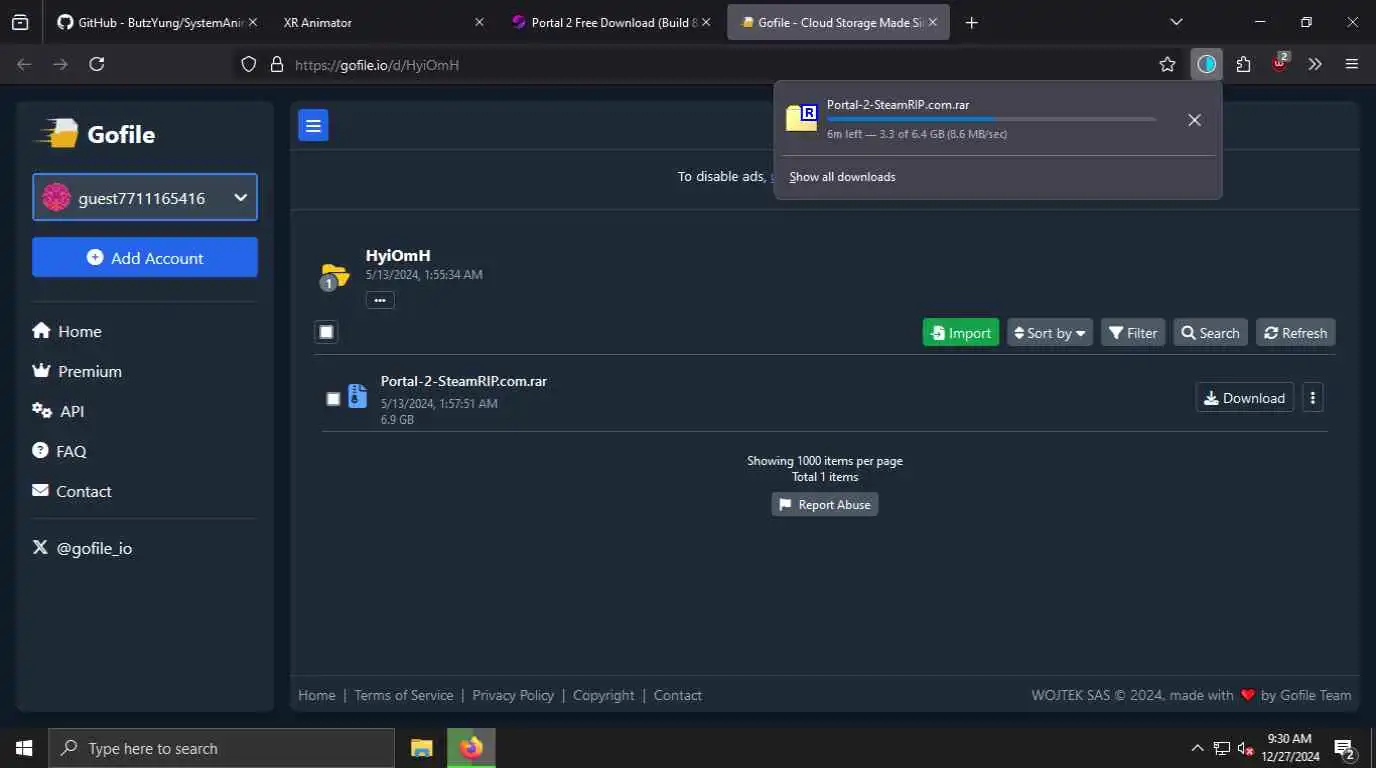
Task: Open the Sort by dropdown
Action: [1050, 333]
